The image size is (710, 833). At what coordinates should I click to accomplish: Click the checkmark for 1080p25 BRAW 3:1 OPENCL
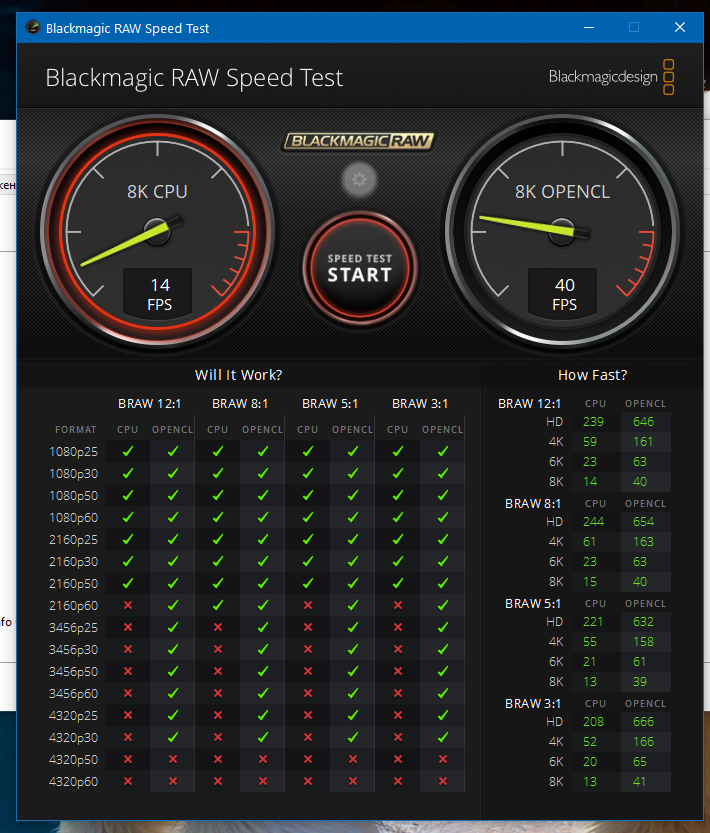point(443,451)
